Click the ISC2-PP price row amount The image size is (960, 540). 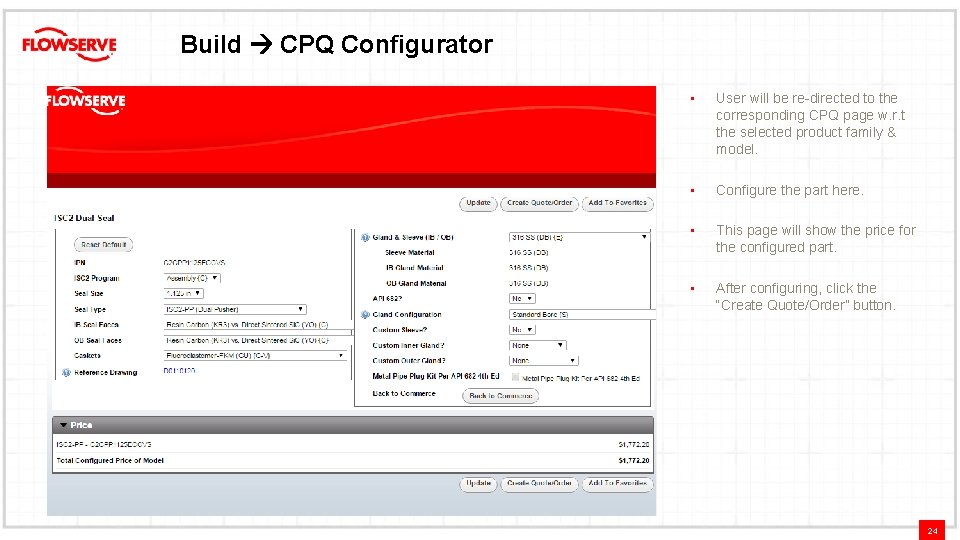click(634, 445)
